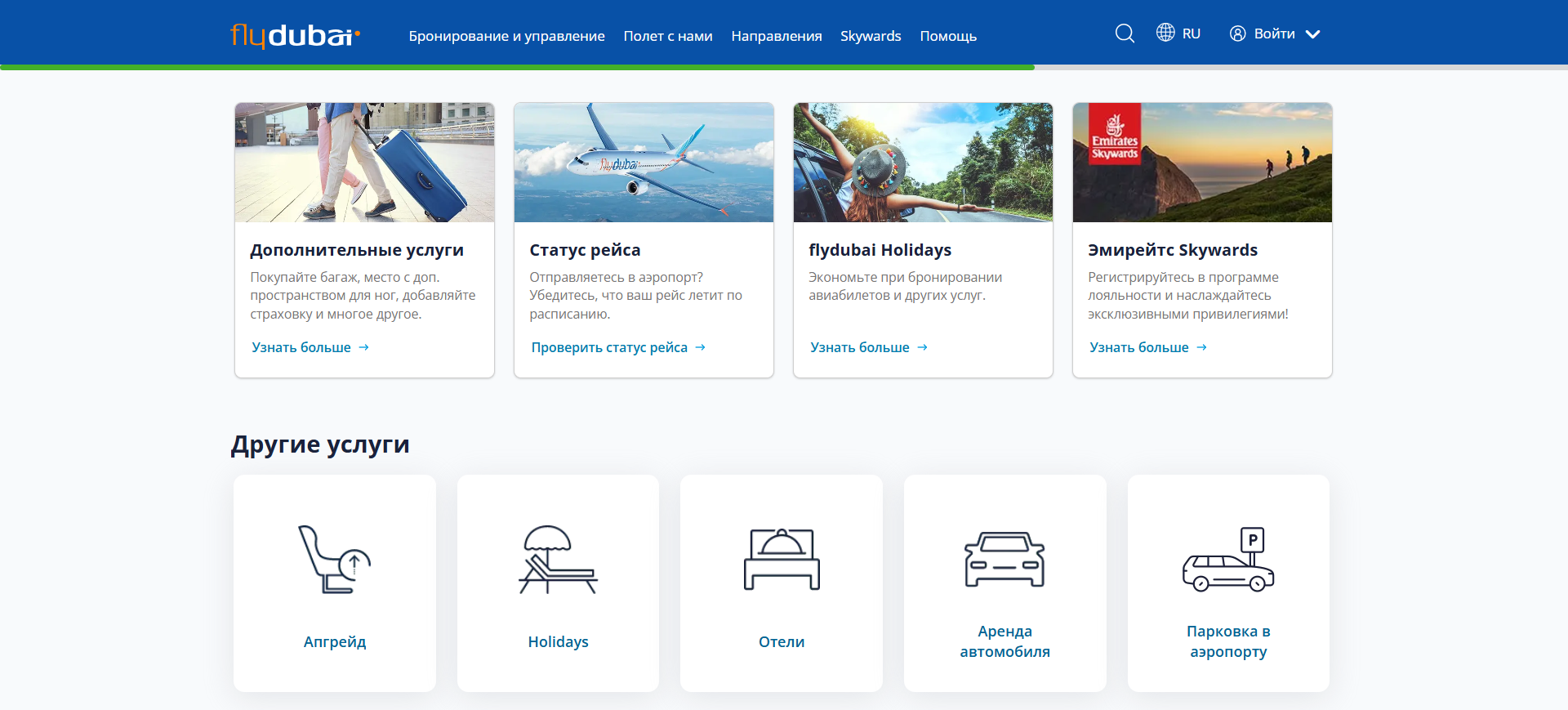This screenshot has width=1568, height=710.
Task: Open Полет с нами menu
Action: coord(667,36)
